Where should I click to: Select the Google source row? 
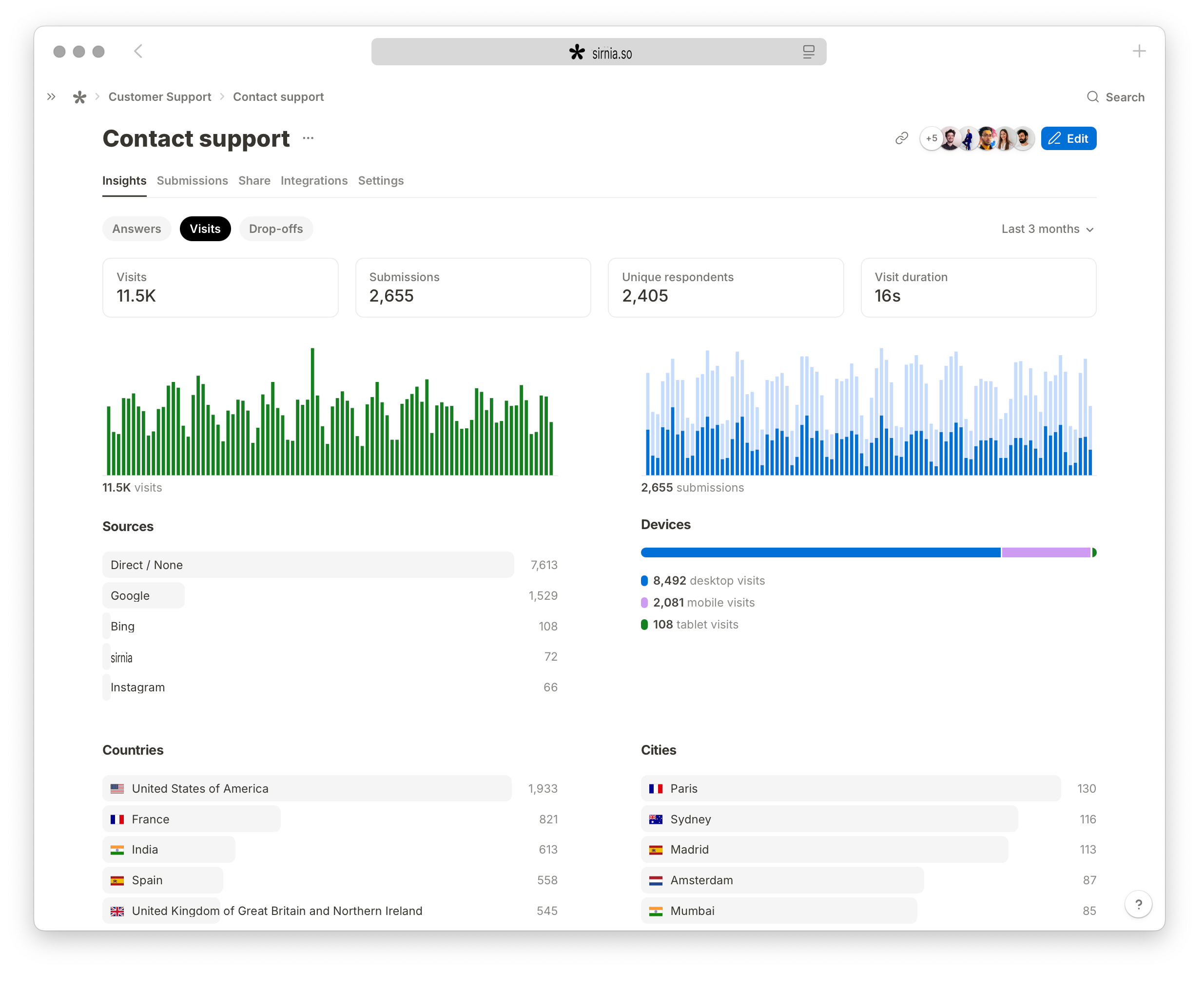(330, 595)
